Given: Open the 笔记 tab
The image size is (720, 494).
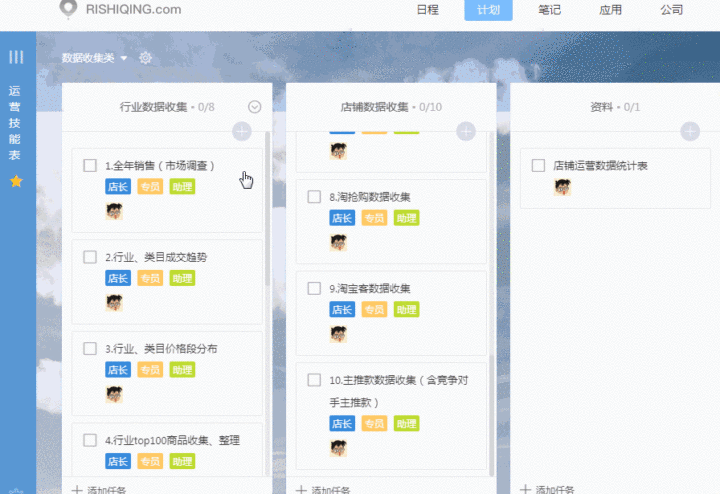Looking at the screenshot, I should click(x=549, y=10).
